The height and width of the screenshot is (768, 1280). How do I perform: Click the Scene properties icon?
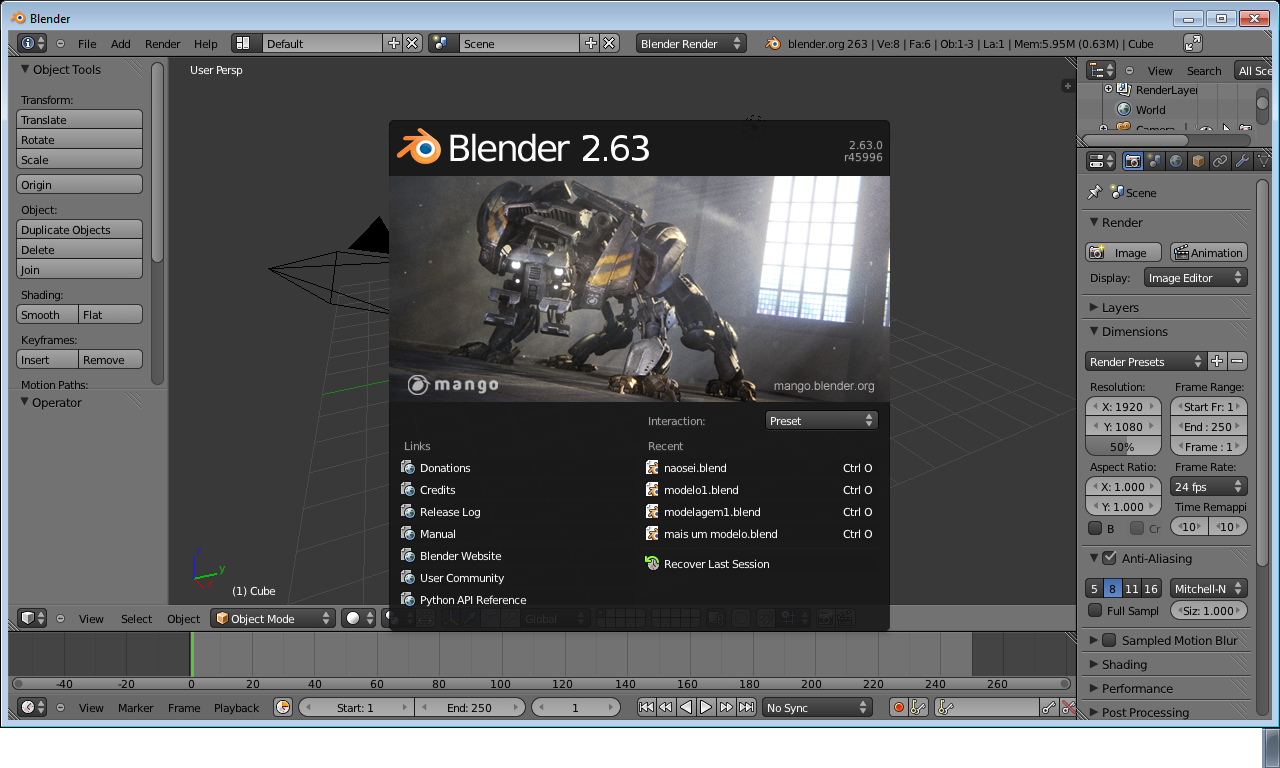click(1154, 160)
